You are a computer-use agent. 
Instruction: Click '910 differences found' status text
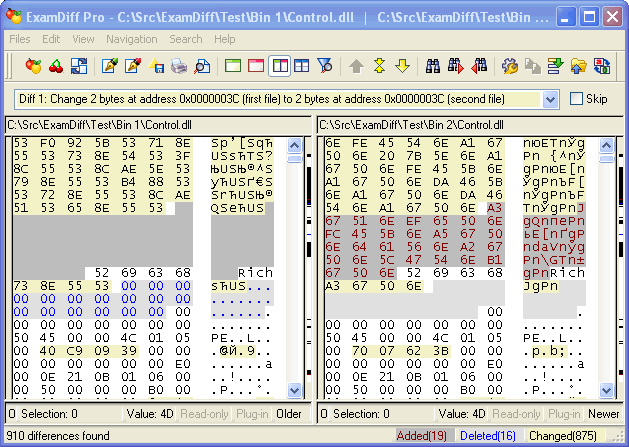58,436
